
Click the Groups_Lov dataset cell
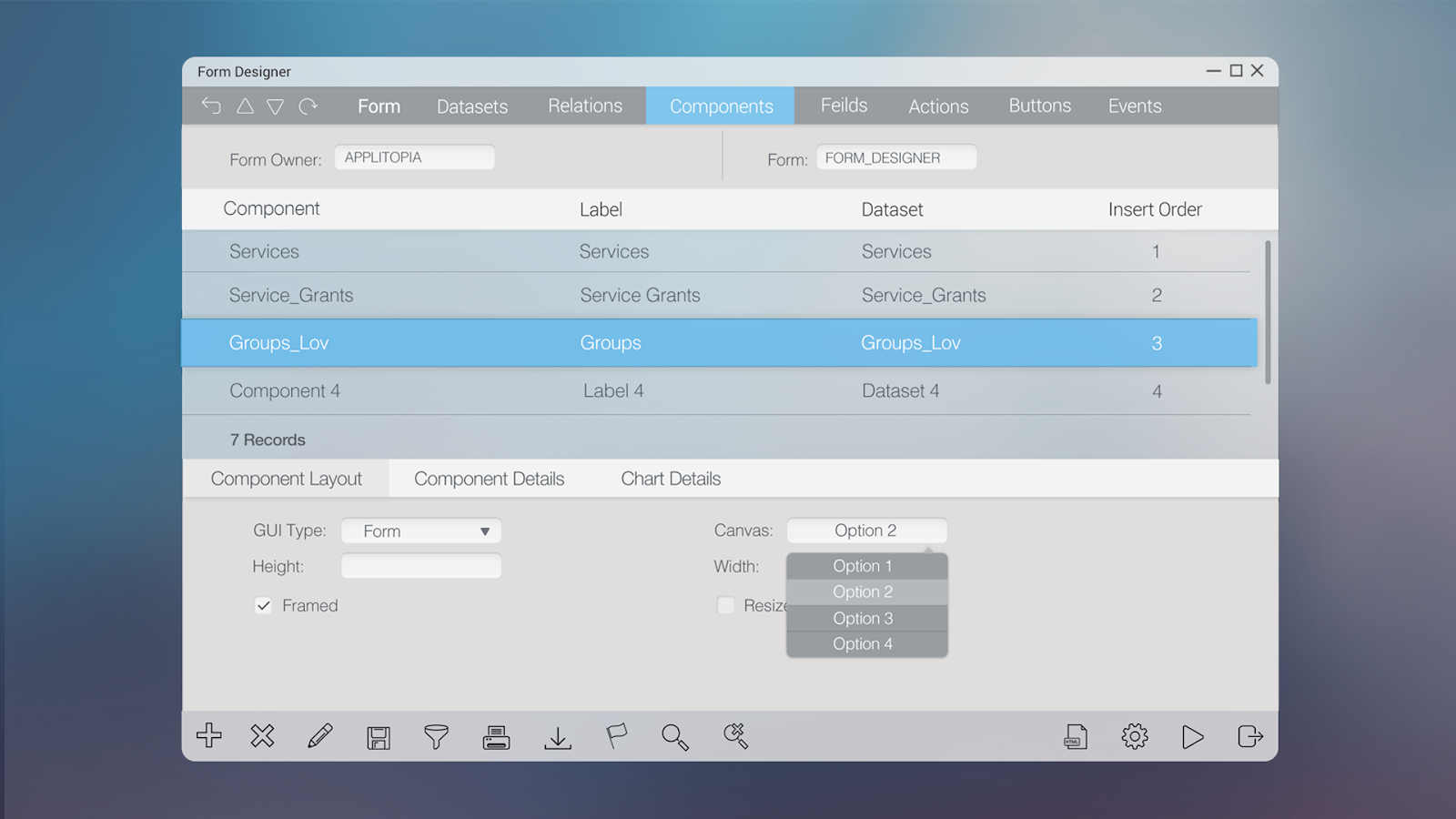[911, 343]
